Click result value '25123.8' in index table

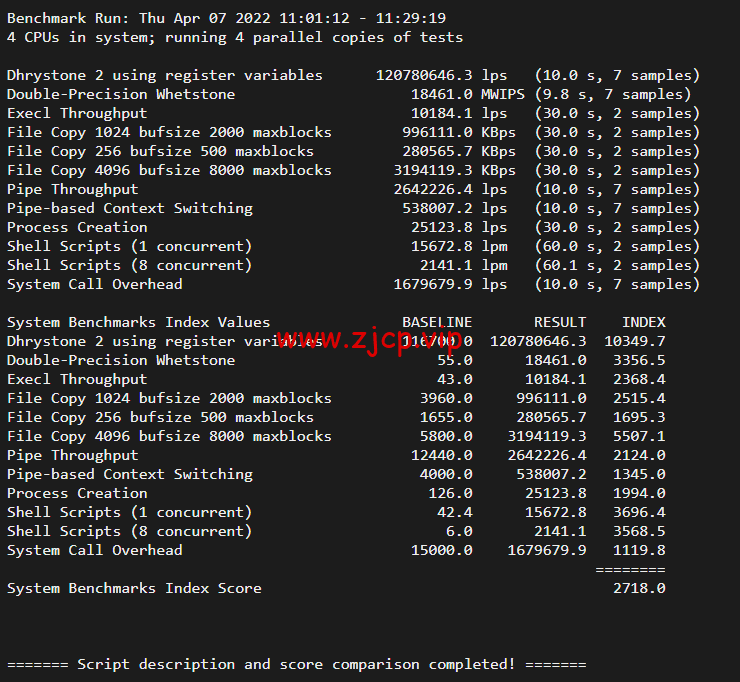coord(555,494)
